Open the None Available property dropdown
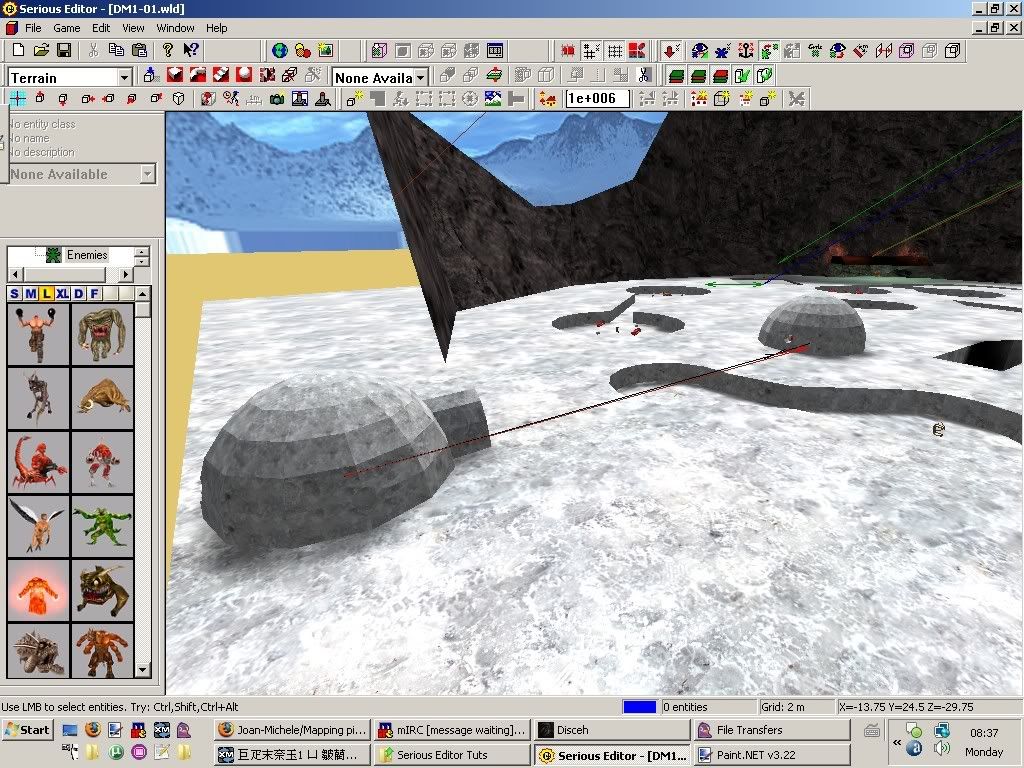The height and width of the screenshot is (768, 1024). (x=148, y=174)
